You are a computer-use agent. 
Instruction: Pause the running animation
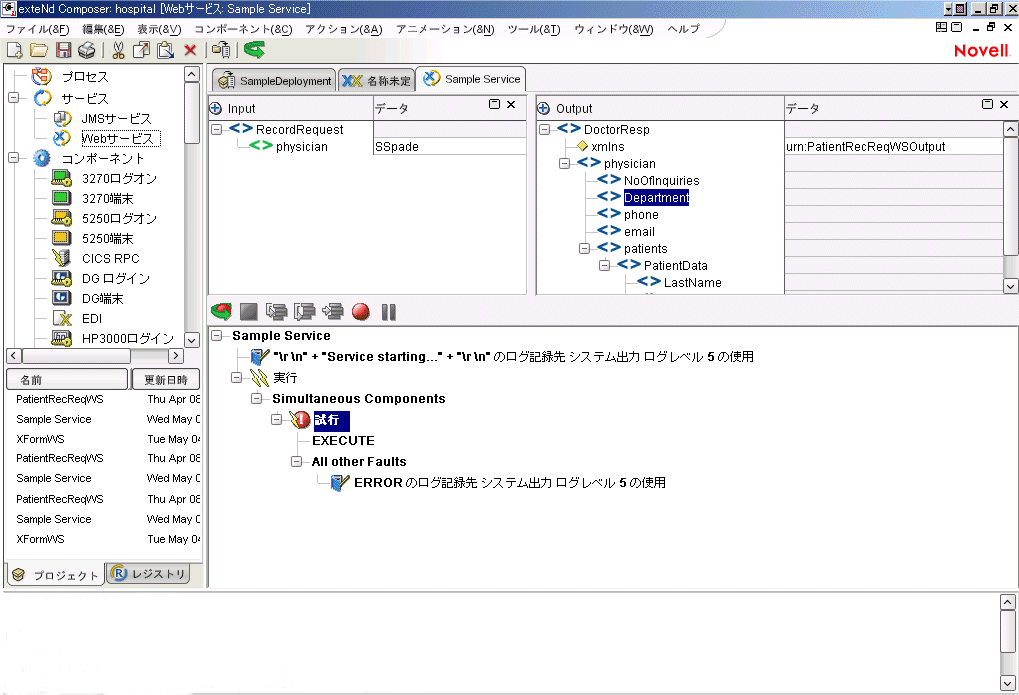tap(388, 312)
